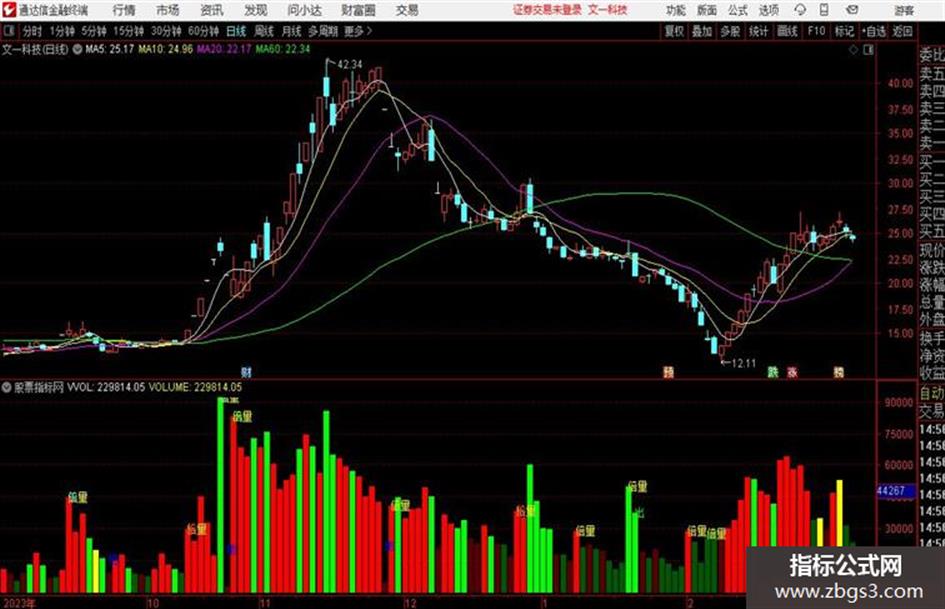Click the 文一科技 stock name in title bar
945x609 pixels.
click(x=608, y=10)
